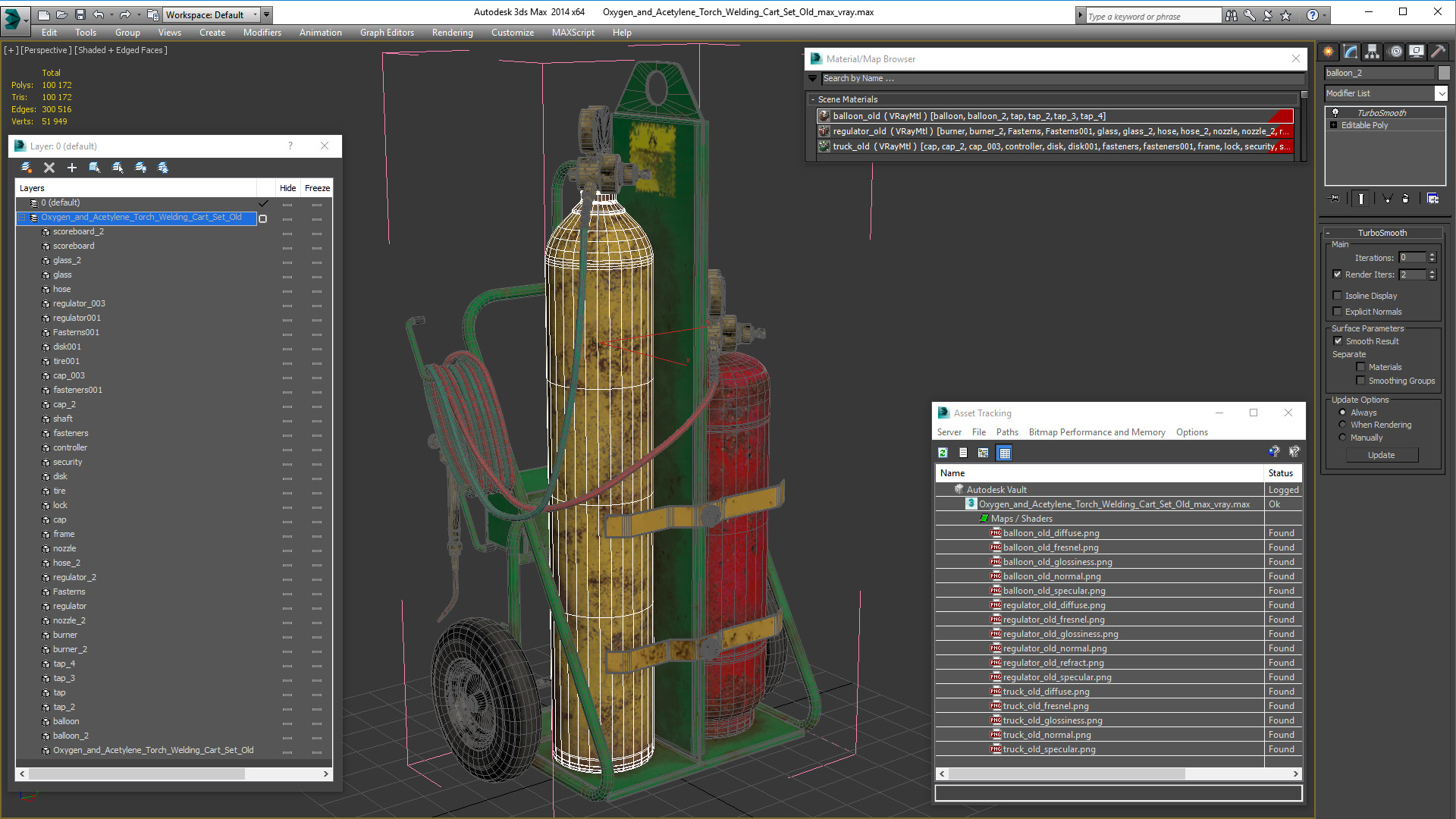The width and height of the screenshot is (1456, 819).
Task: Uncheck Smooth Result checkbox
Action: 1338,341
